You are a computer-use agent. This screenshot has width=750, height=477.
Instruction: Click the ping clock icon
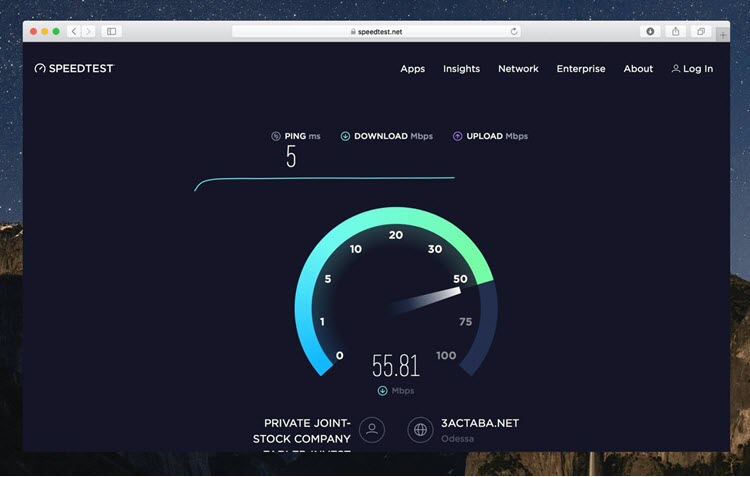276,136
